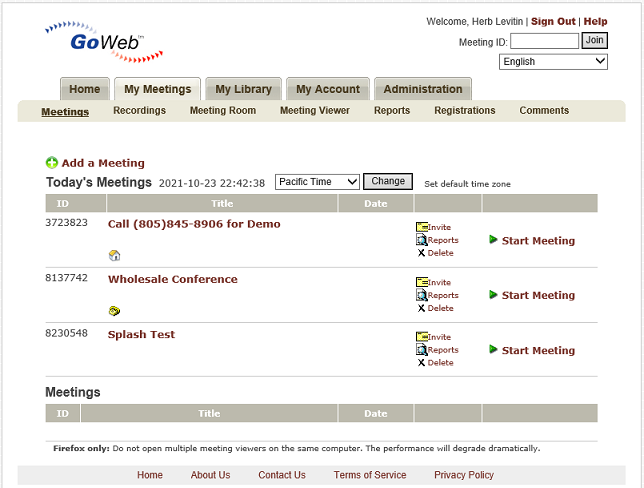Click Reports icon for Wholesale Conference
Viewport: 644px width, 488px height.
(x=421, y=296)
